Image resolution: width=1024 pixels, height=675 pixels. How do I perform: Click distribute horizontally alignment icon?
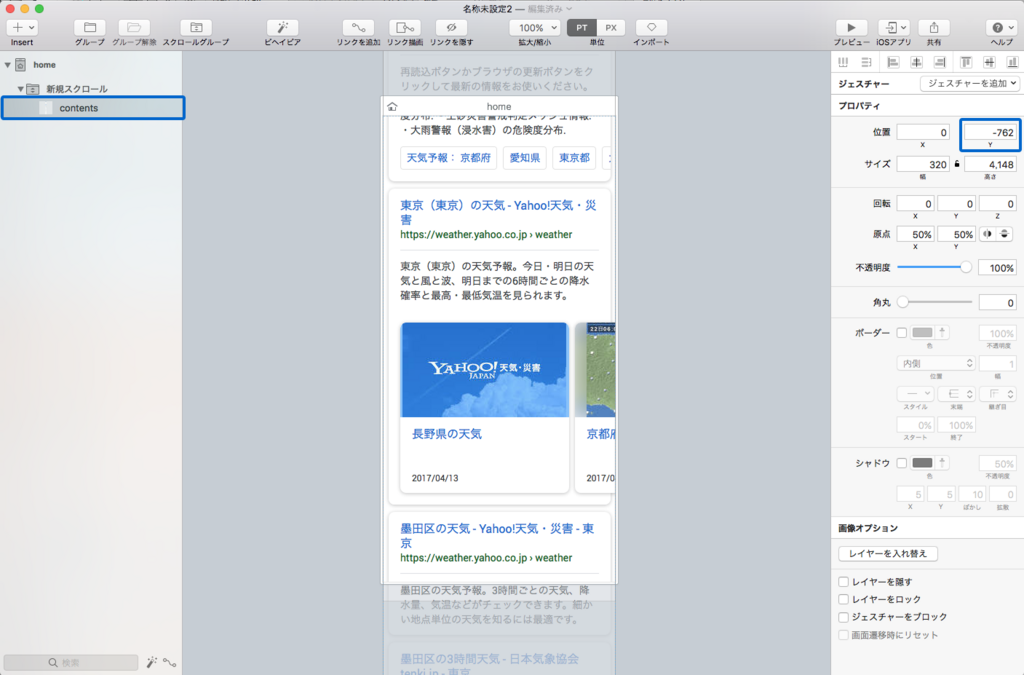[843, 62]
